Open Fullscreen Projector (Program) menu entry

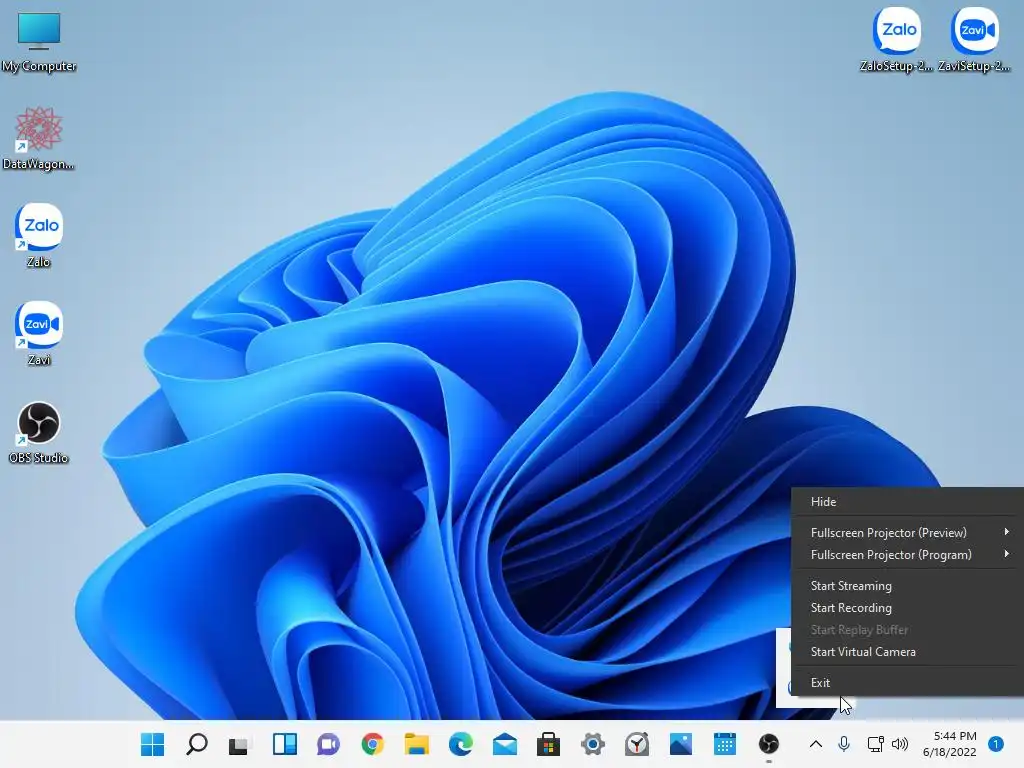coord(908,554)
